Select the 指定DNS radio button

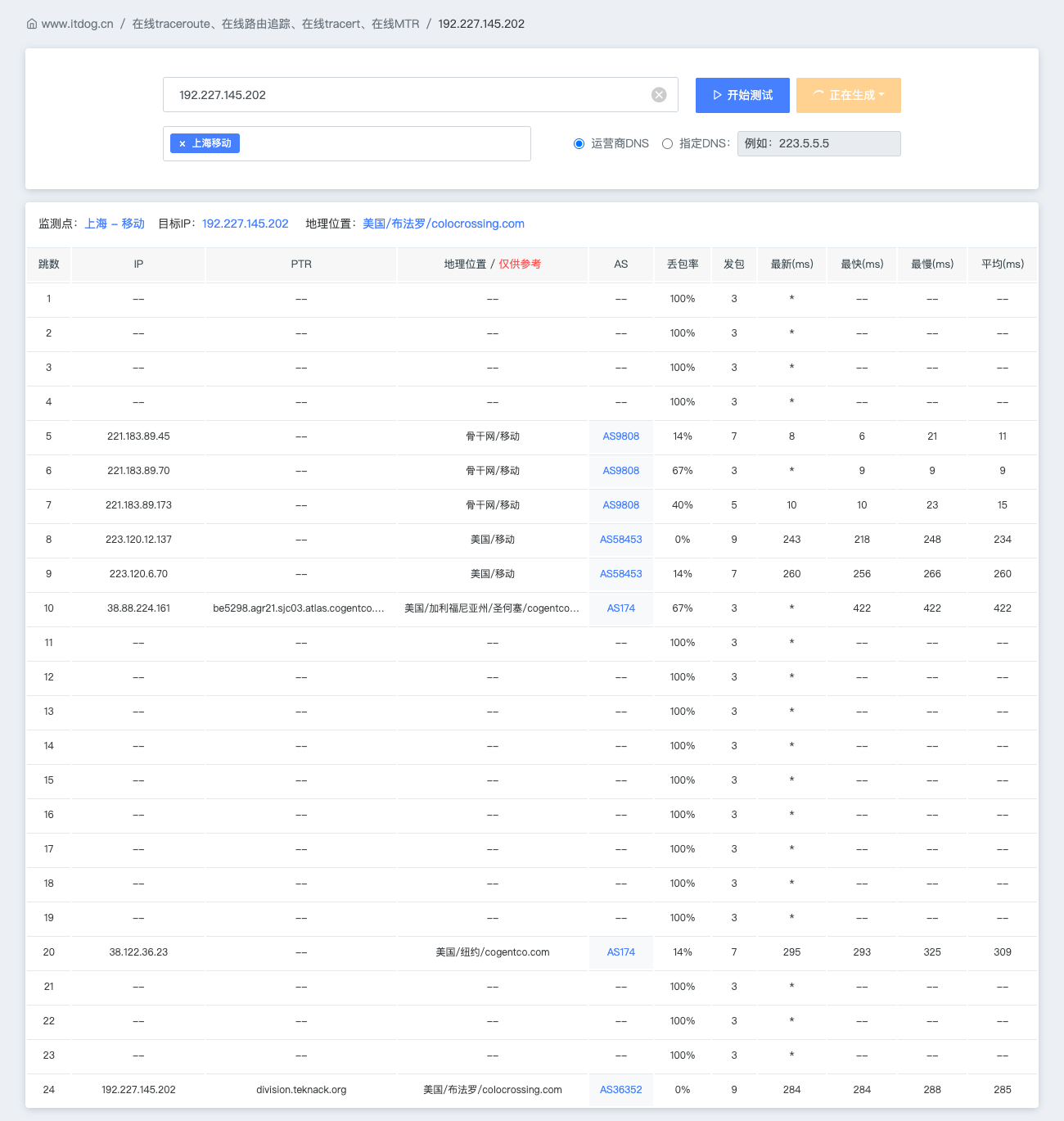(667, 143)
